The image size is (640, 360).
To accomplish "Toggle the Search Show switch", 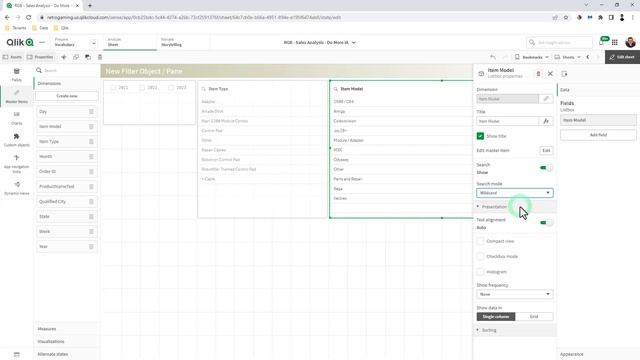I will (x=546, y=168).
